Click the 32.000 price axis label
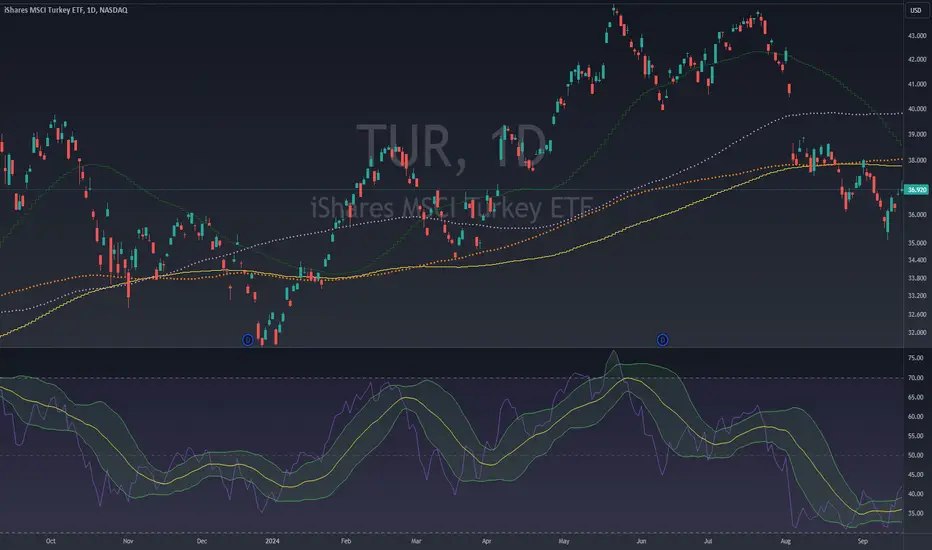 pos(917,333)
